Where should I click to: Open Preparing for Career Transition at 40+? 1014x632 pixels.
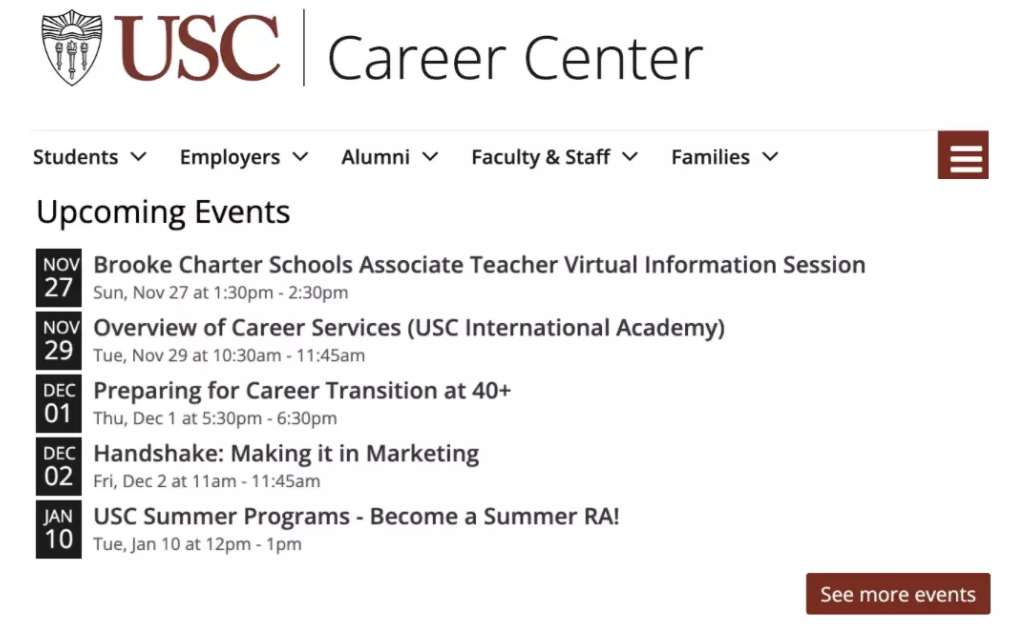pyautogui.click(x=302, y=390)
